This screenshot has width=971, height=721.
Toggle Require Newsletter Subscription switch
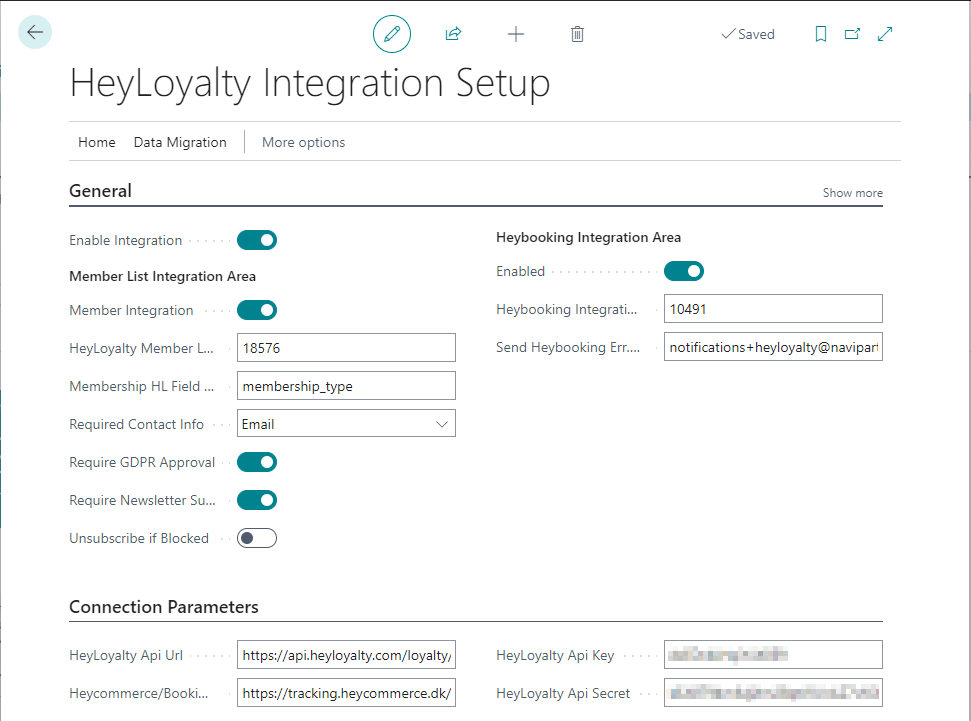coord(257,500)
